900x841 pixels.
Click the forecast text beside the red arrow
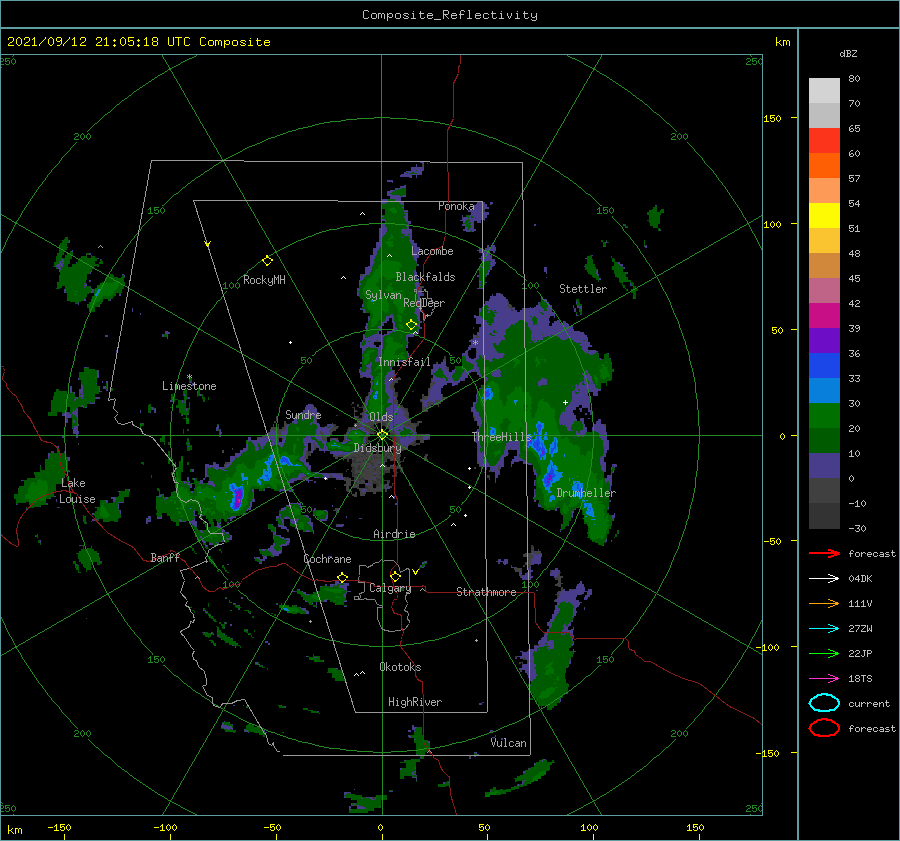872,553
